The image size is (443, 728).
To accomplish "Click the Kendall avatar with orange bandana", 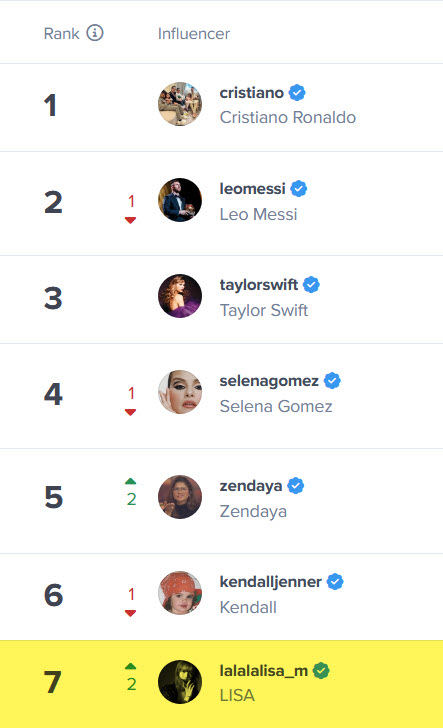I will point(180,593).
